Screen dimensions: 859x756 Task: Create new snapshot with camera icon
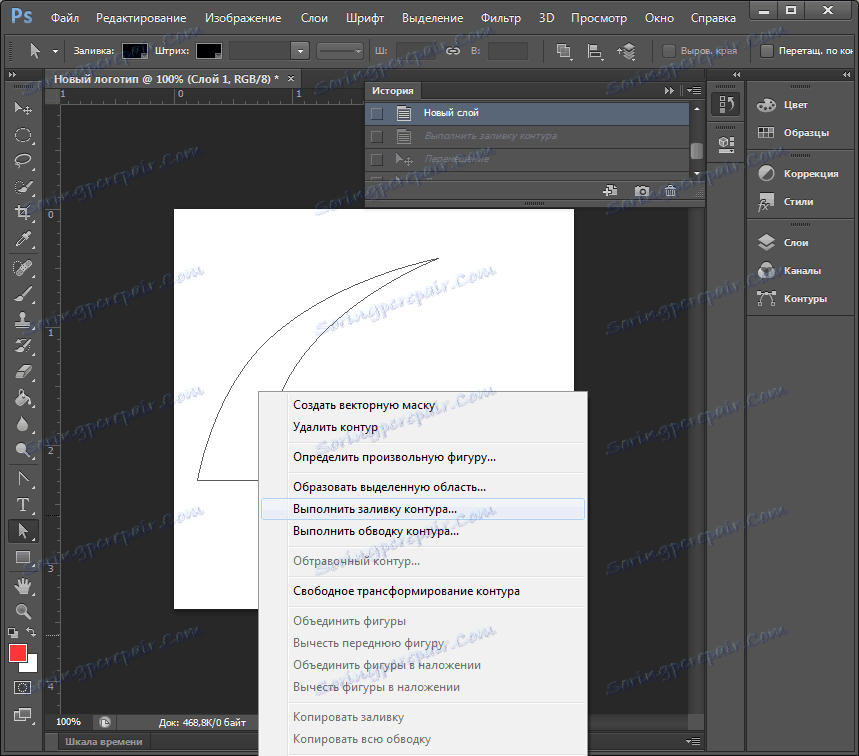(x=642, y=191)
